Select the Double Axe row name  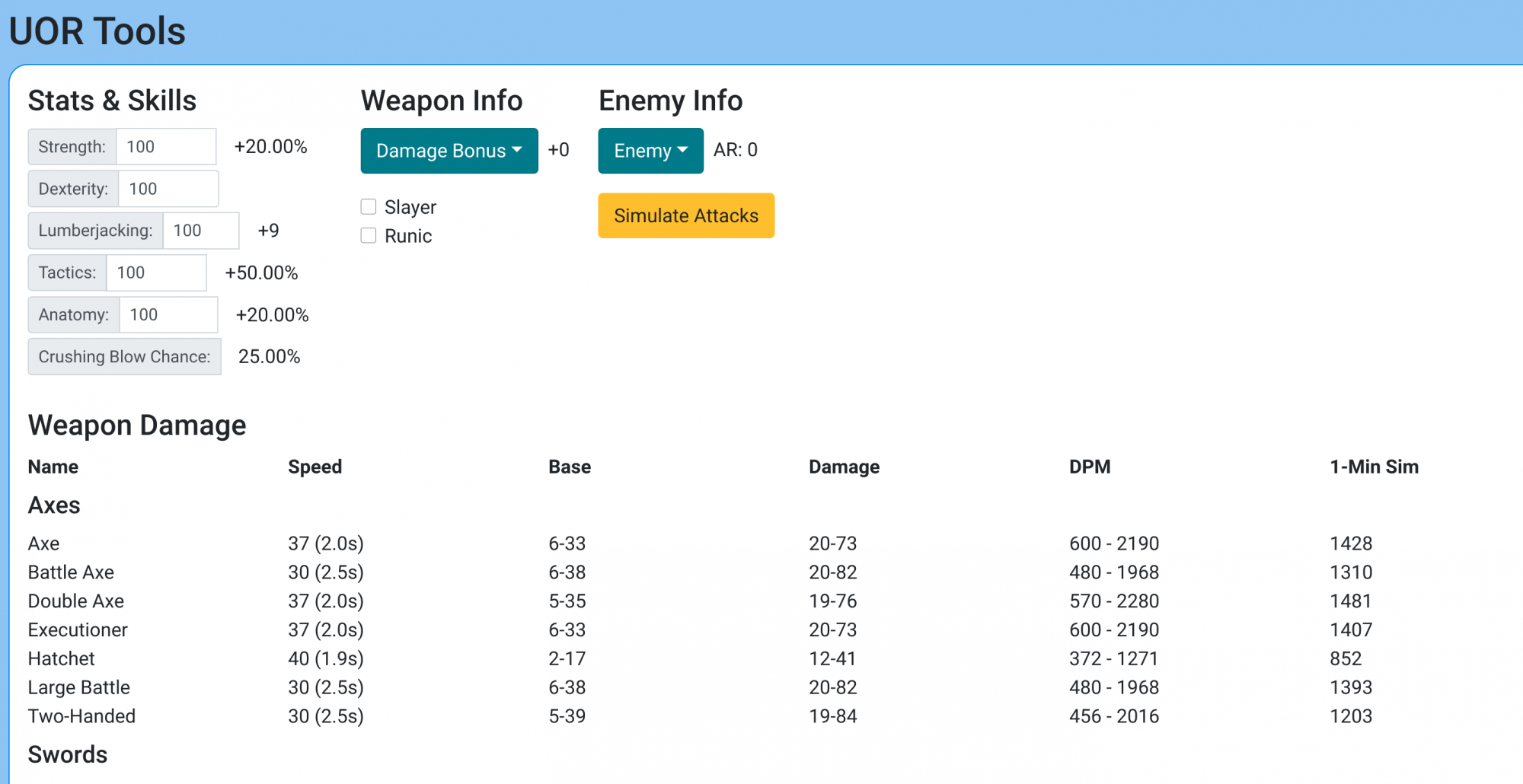click(x=76, y=601)
